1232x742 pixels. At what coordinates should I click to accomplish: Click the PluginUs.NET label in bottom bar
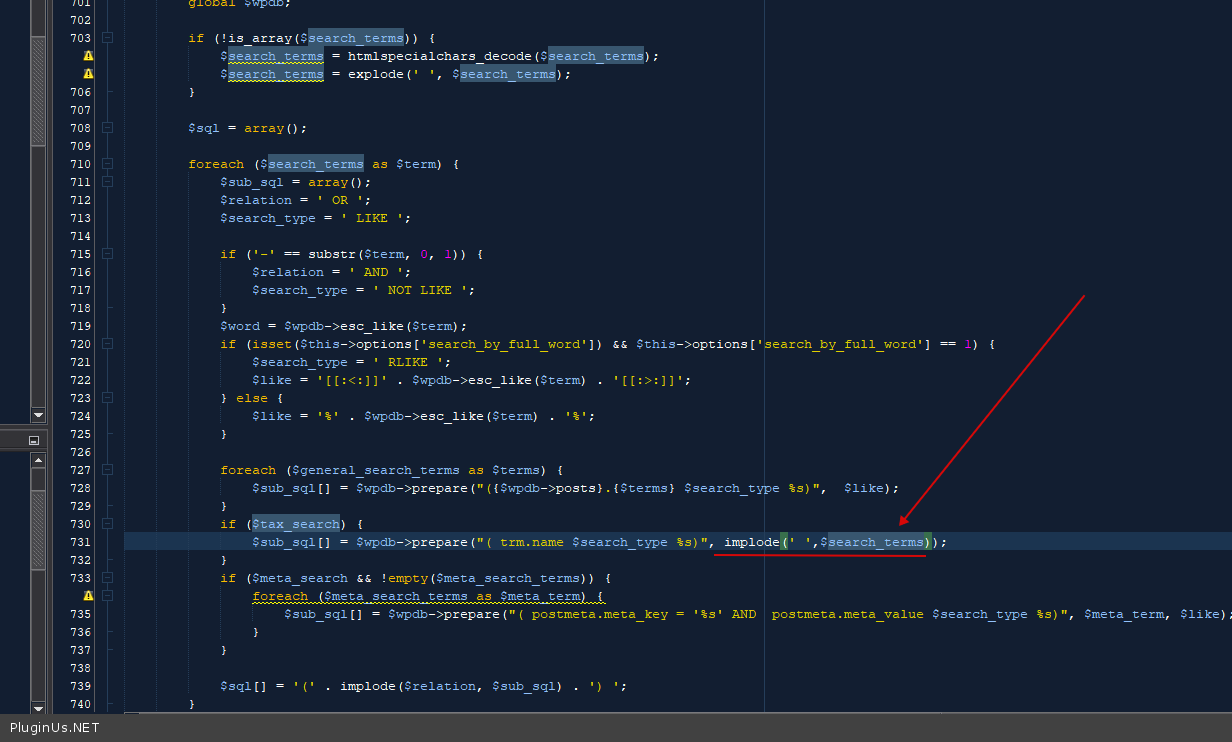tap(55, 728)
